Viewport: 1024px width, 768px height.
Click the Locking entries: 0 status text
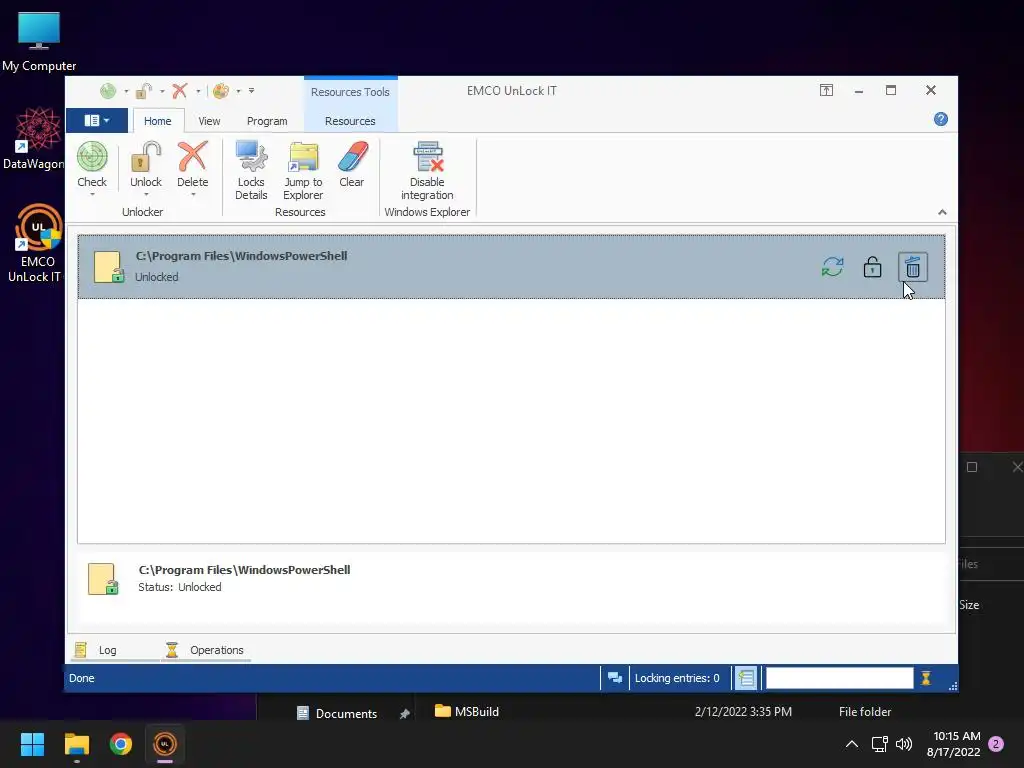pos(677,678)
